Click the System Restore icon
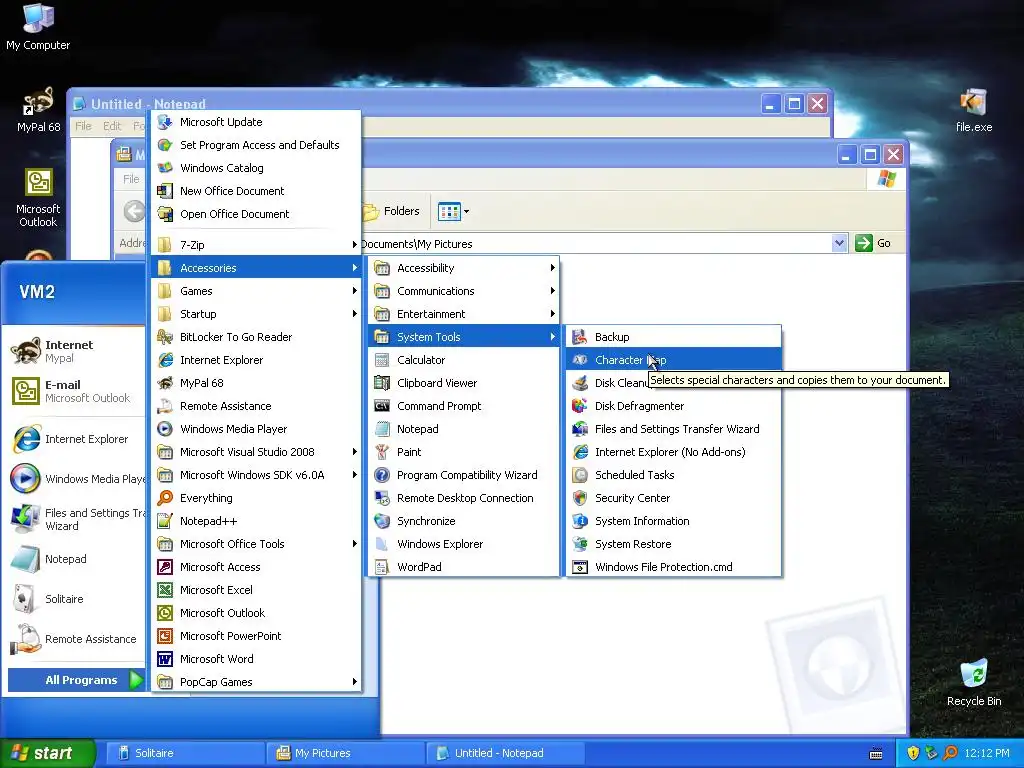Screen dimensions: 1024x768 [580, 544]
